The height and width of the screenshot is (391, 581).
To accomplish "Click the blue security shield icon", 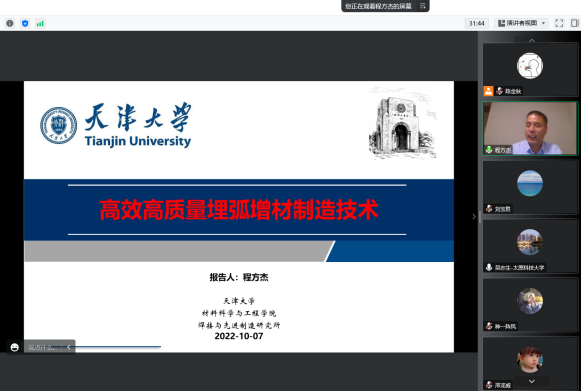I will (x=25, y=23).
